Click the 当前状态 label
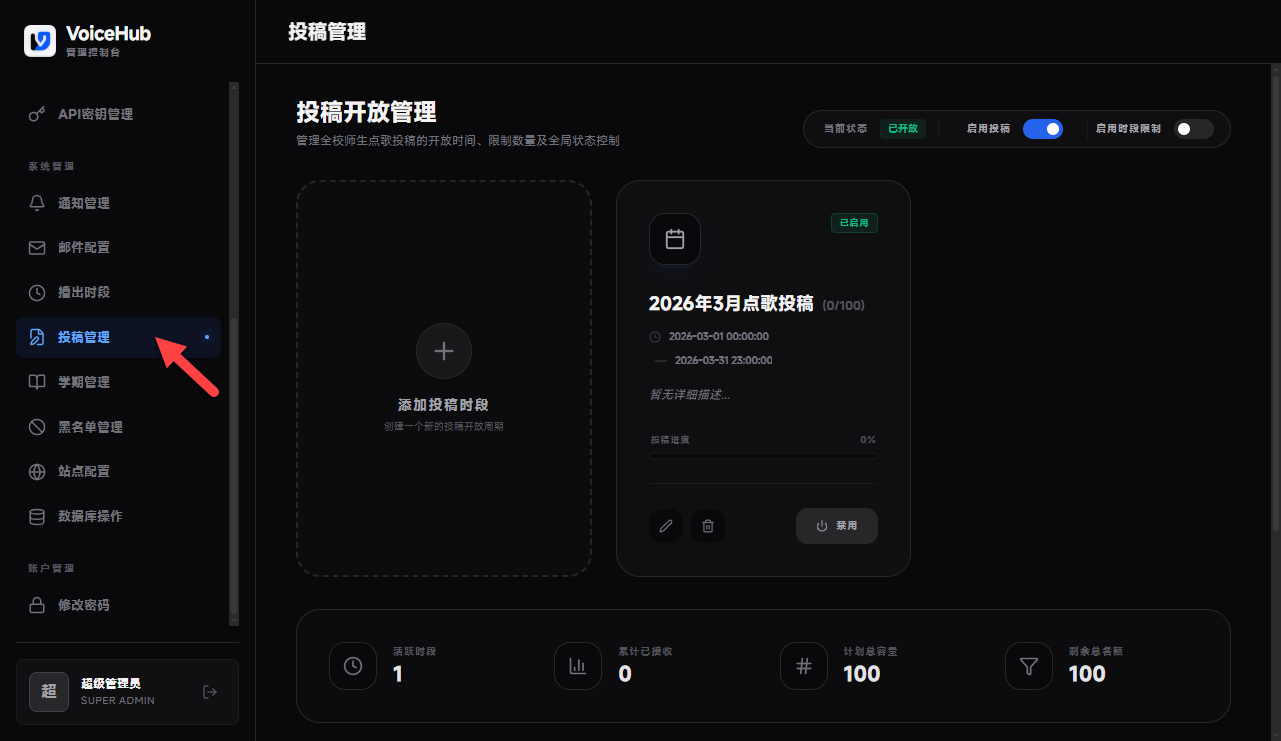 click(845, 129)
